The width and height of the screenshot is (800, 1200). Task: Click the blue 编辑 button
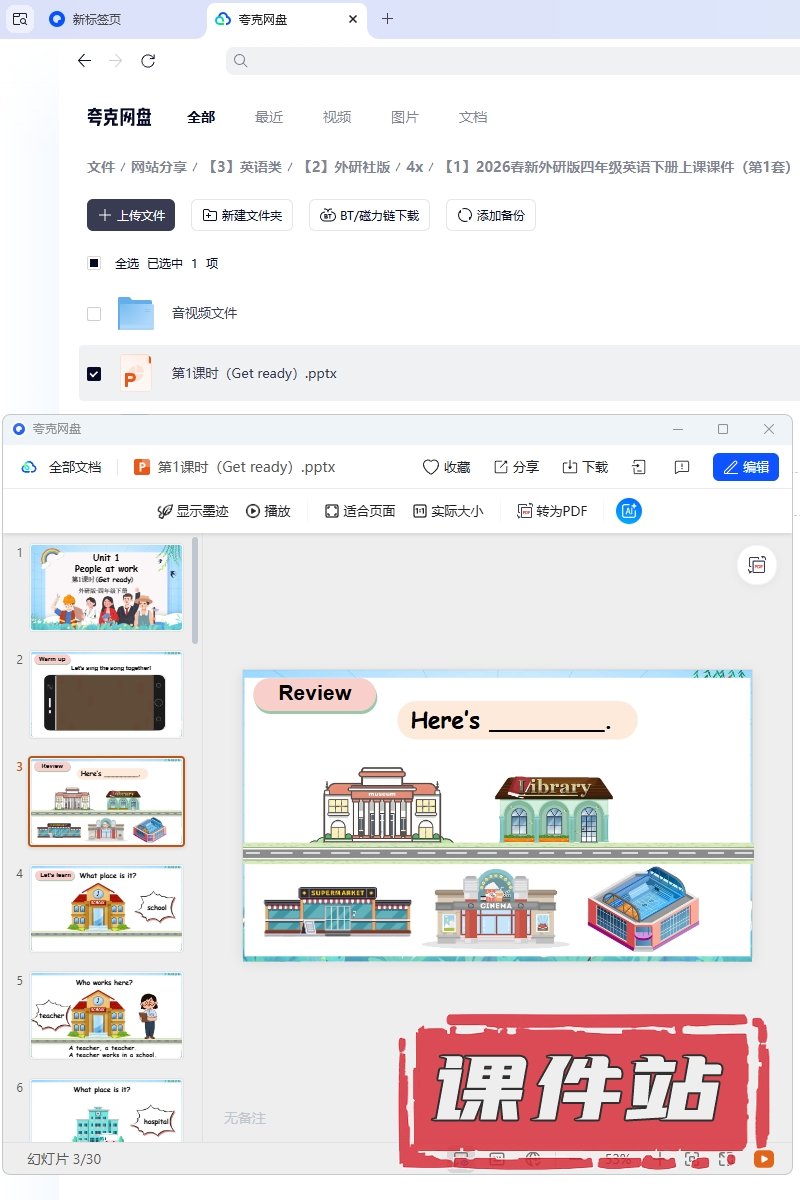click(745, 467)
